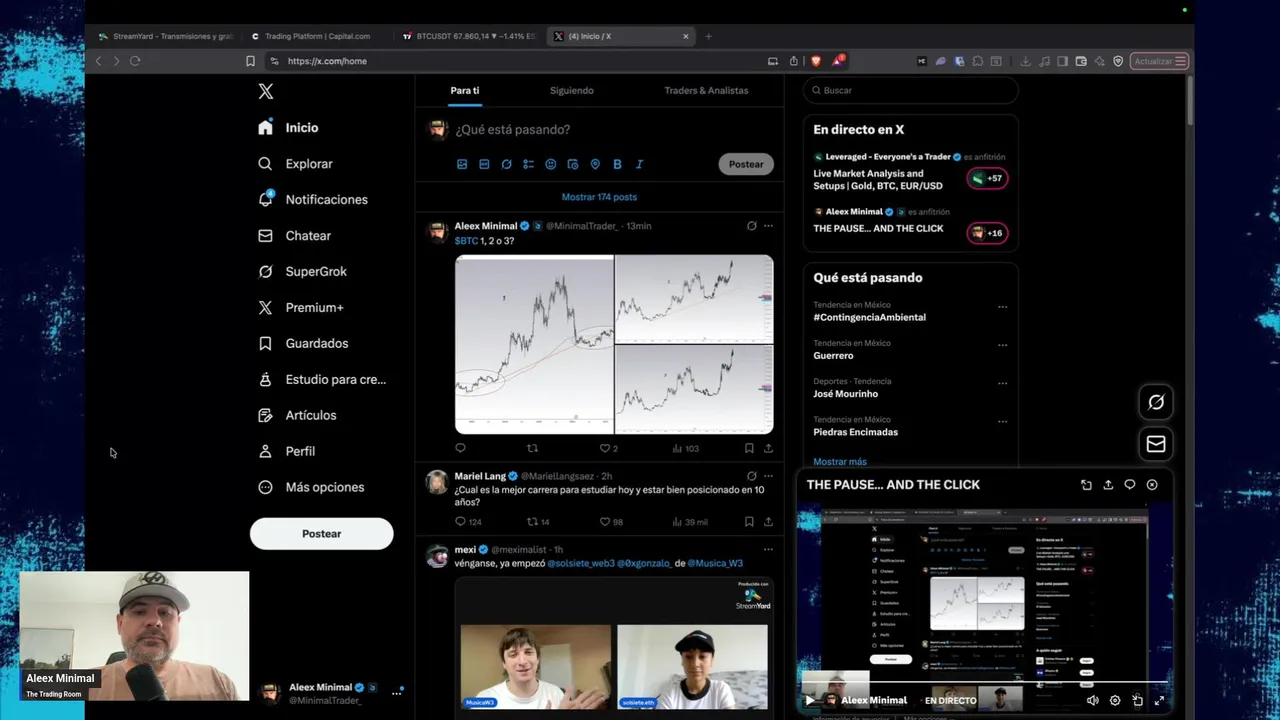Like Mariel Lang's post

611,521
